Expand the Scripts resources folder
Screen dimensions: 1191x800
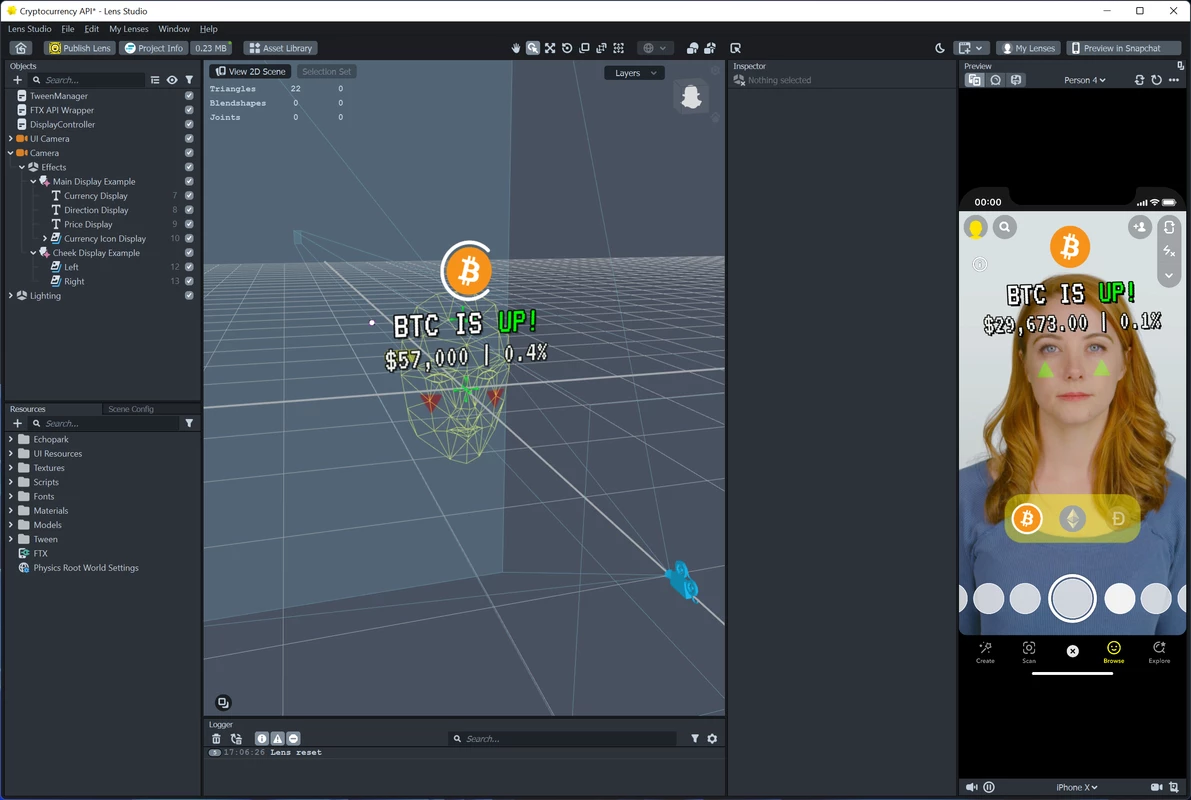click(11, 482)
